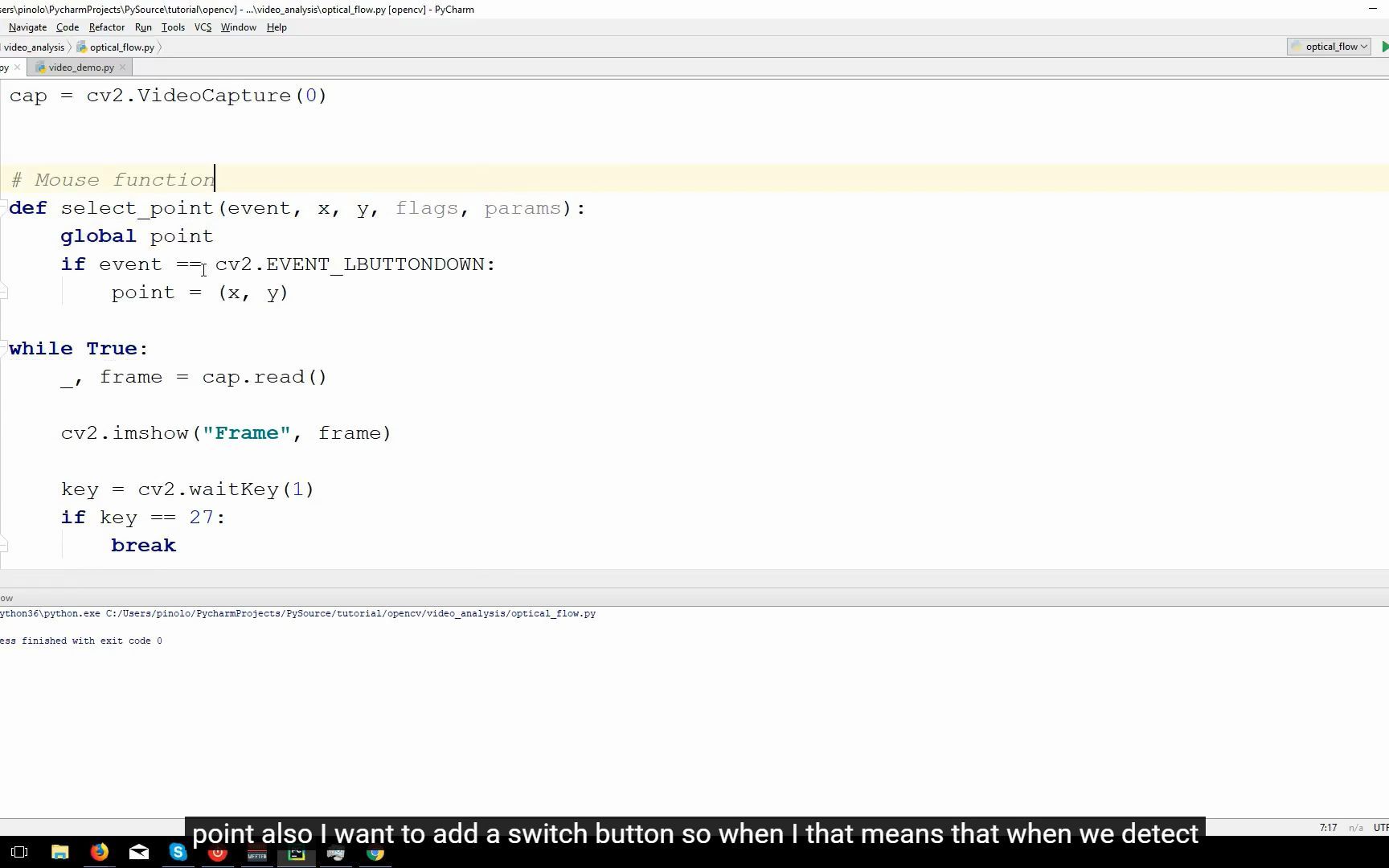The width and height of the screenshot is (1389, 868).
Task: Launch Google Chrome from the taskbar
Action: (375, 852)
